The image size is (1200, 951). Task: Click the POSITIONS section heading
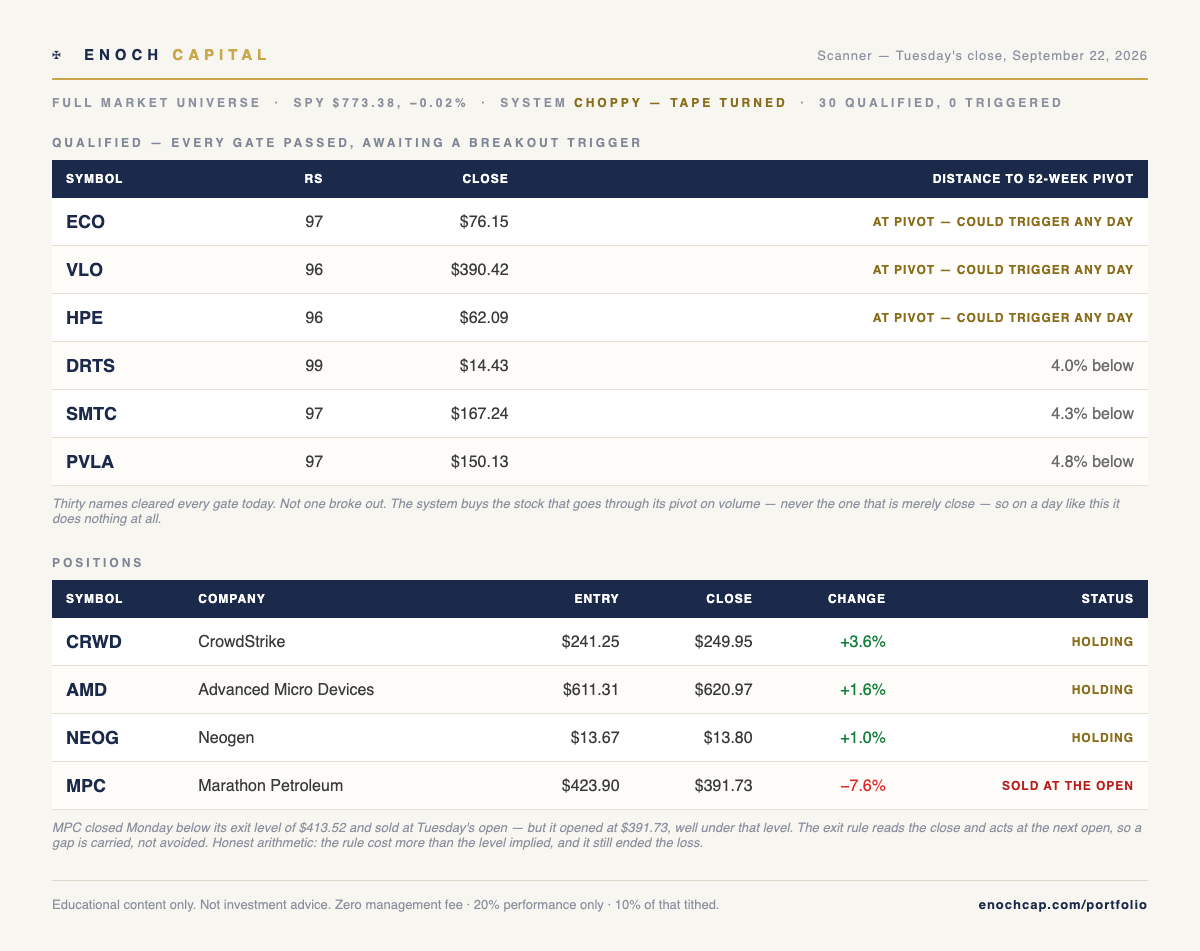97,563
